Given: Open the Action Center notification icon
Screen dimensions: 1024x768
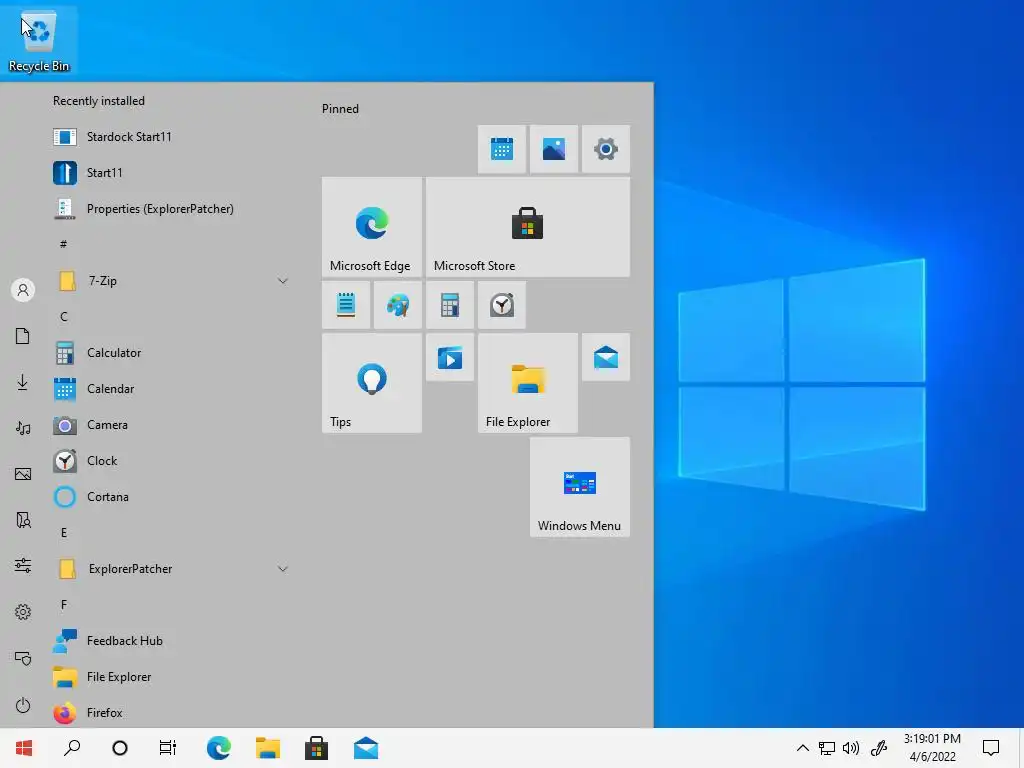Looking at the screenshot, I should click(x=991, y=748).
